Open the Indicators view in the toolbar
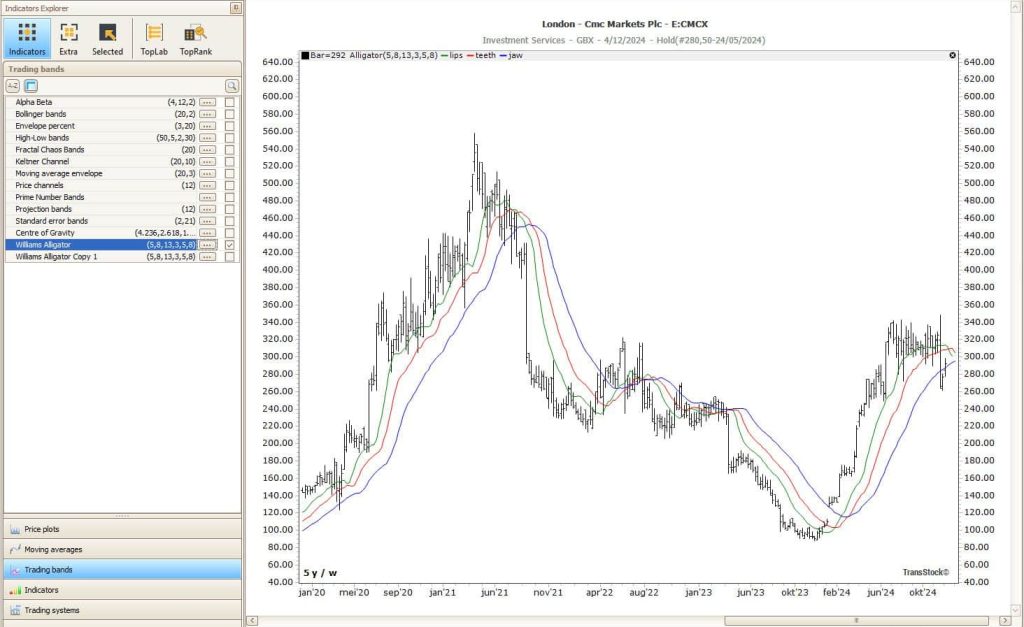The height and width of the screenshot is (627, 1024). pos(27,38)
